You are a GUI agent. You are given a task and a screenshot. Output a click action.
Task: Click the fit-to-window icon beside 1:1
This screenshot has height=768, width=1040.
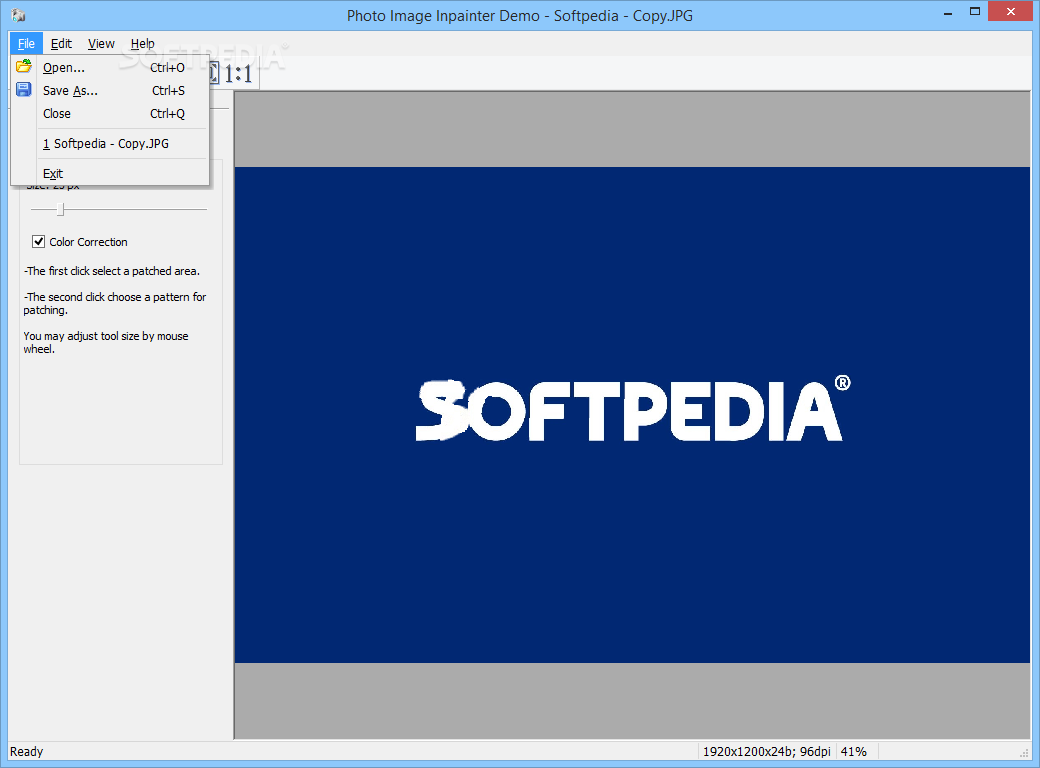click(x=214, y=73)
